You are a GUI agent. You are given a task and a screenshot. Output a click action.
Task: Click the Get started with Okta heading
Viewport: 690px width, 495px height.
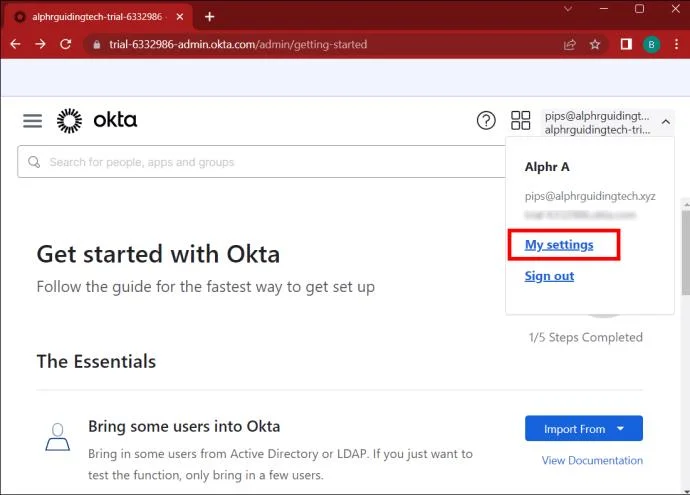pos(158,254)
